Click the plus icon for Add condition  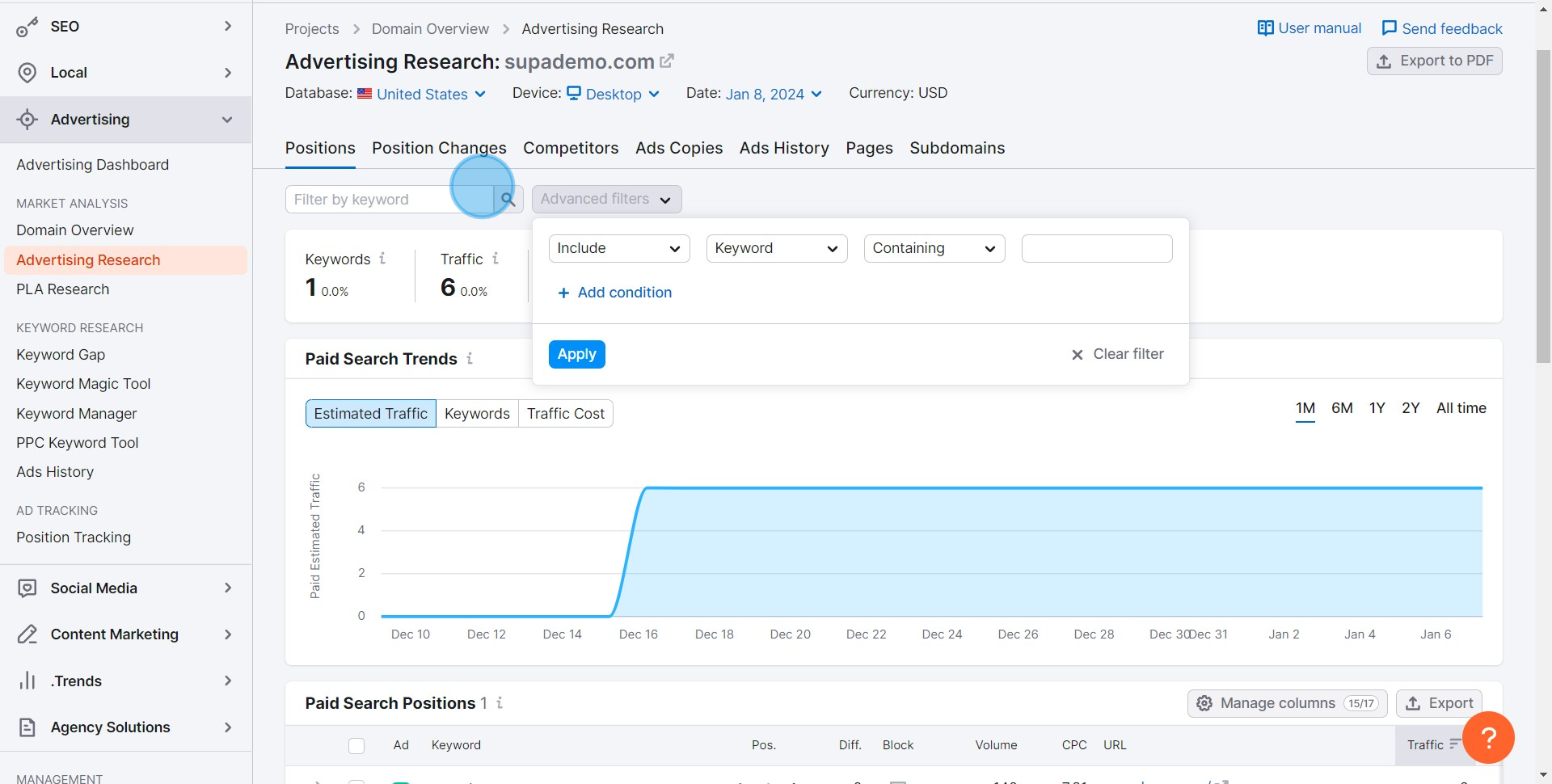563,293
